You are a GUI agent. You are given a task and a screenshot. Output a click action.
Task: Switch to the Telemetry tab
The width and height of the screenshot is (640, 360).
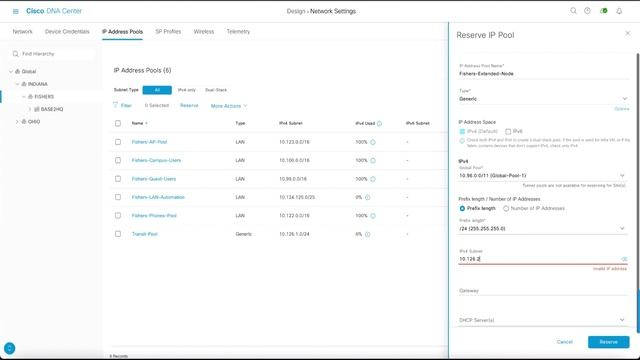click(x=238, y=31)
